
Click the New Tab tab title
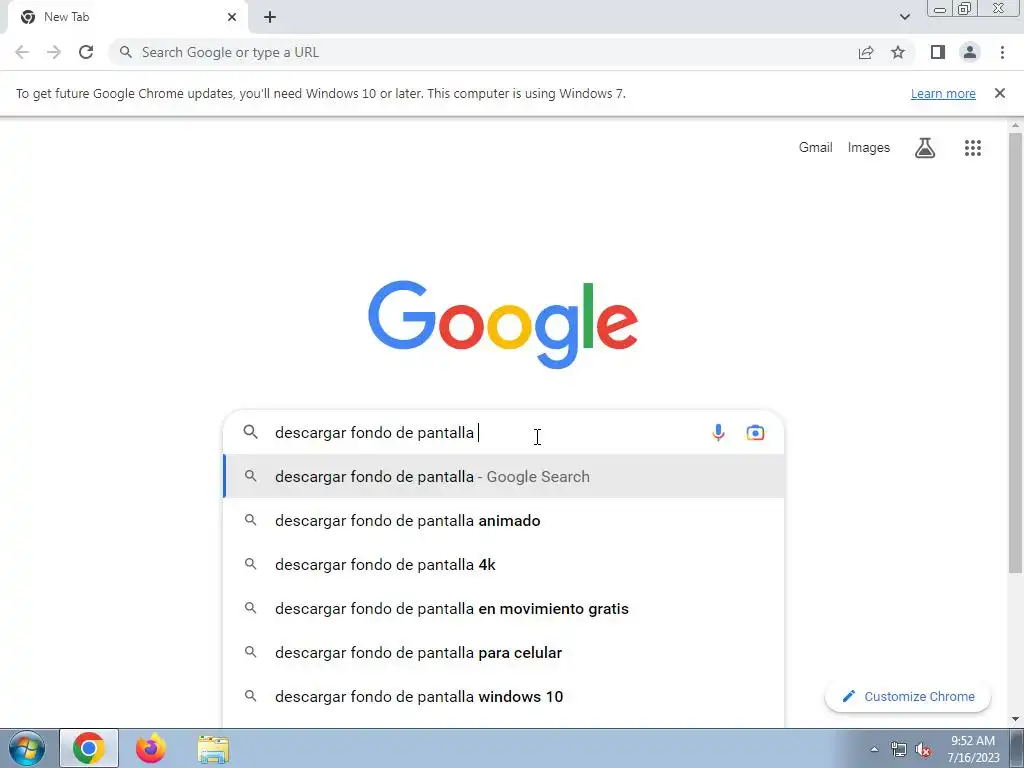[x=67, y=17]
